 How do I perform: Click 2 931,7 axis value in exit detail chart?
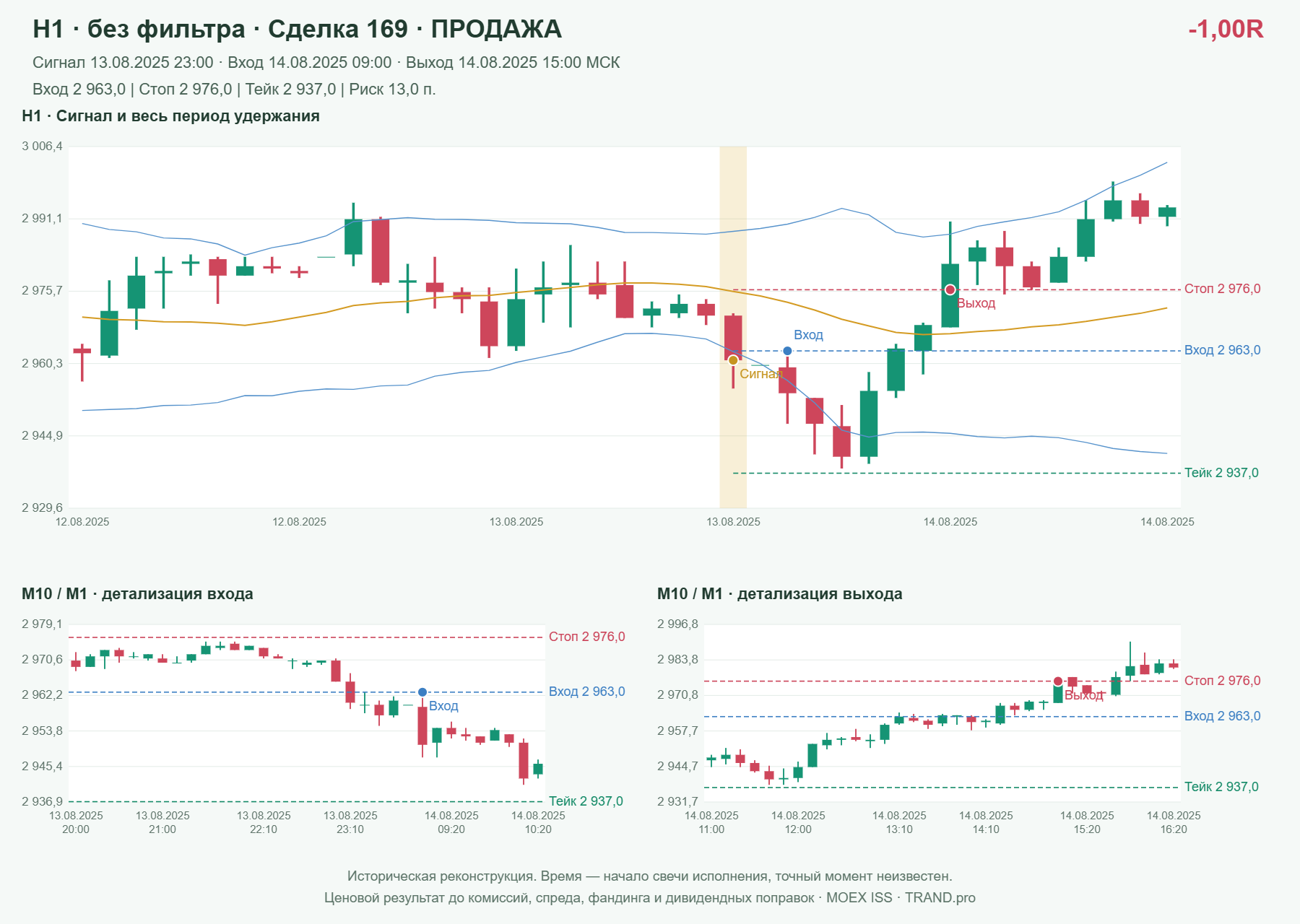point(677,801)
